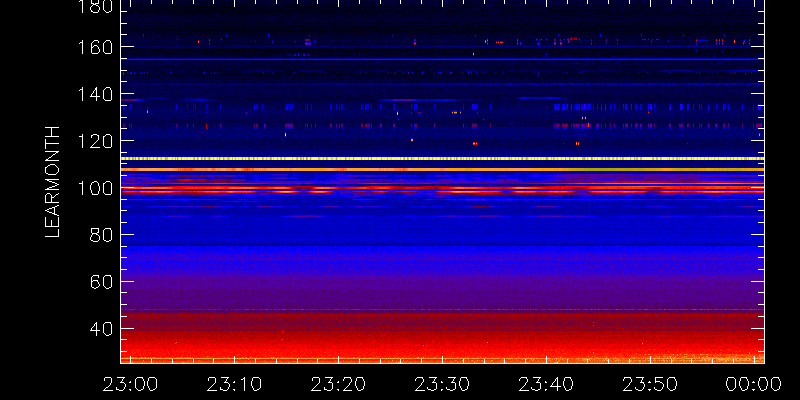Click the 23:40 time axis label
Screen dimensions: 800x400
[546, 384]
